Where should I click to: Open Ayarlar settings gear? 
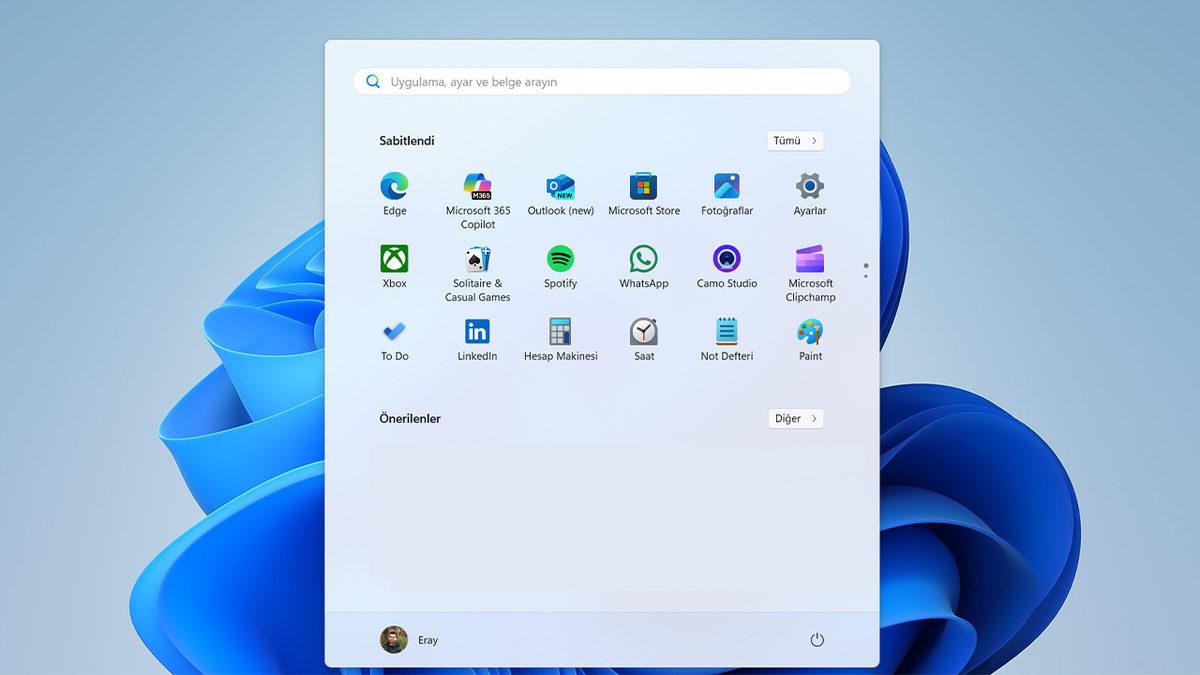[x=810, y=187]
